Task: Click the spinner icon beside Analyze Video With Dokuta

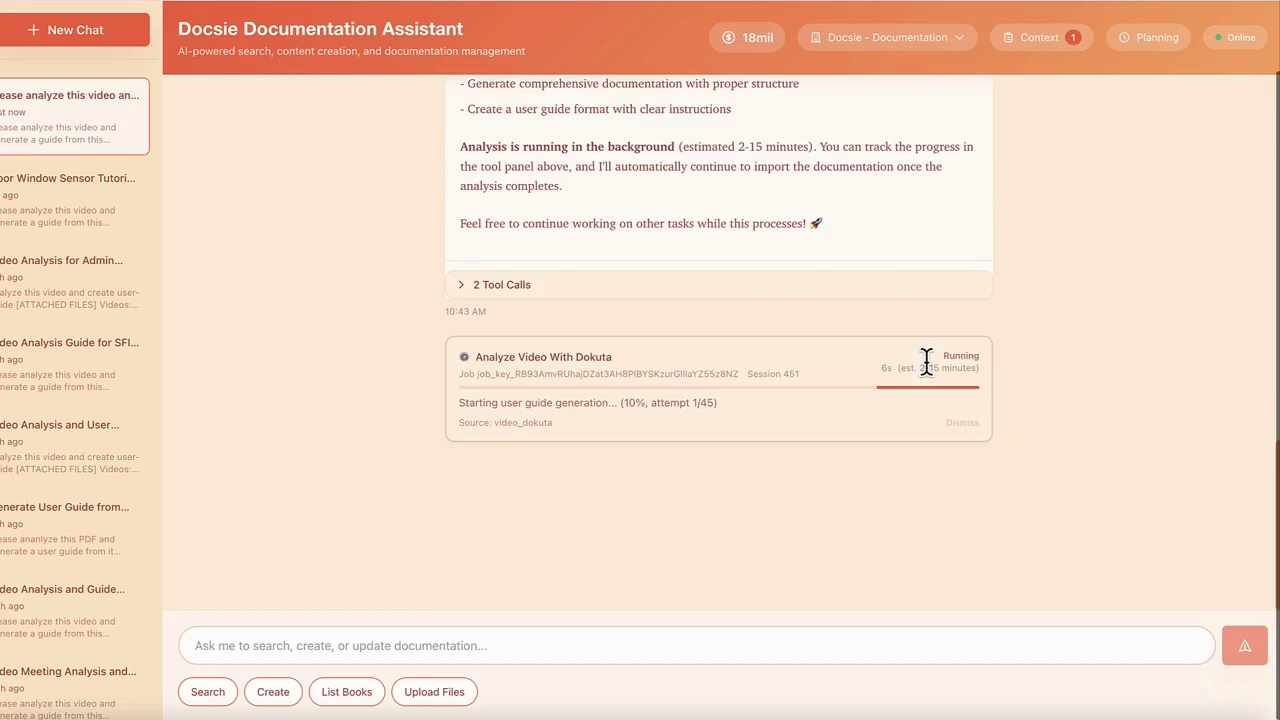Action: (x=464, y=357)
